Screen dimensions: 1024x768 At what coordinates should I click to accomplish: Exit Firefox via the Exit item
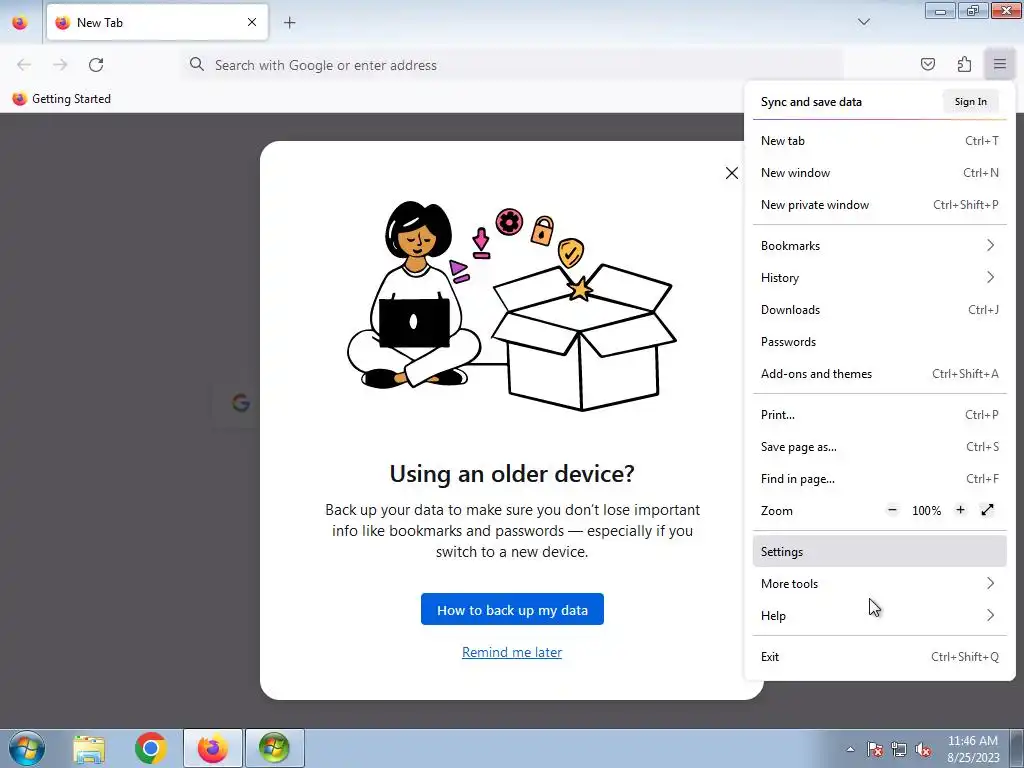click(879, 657)
